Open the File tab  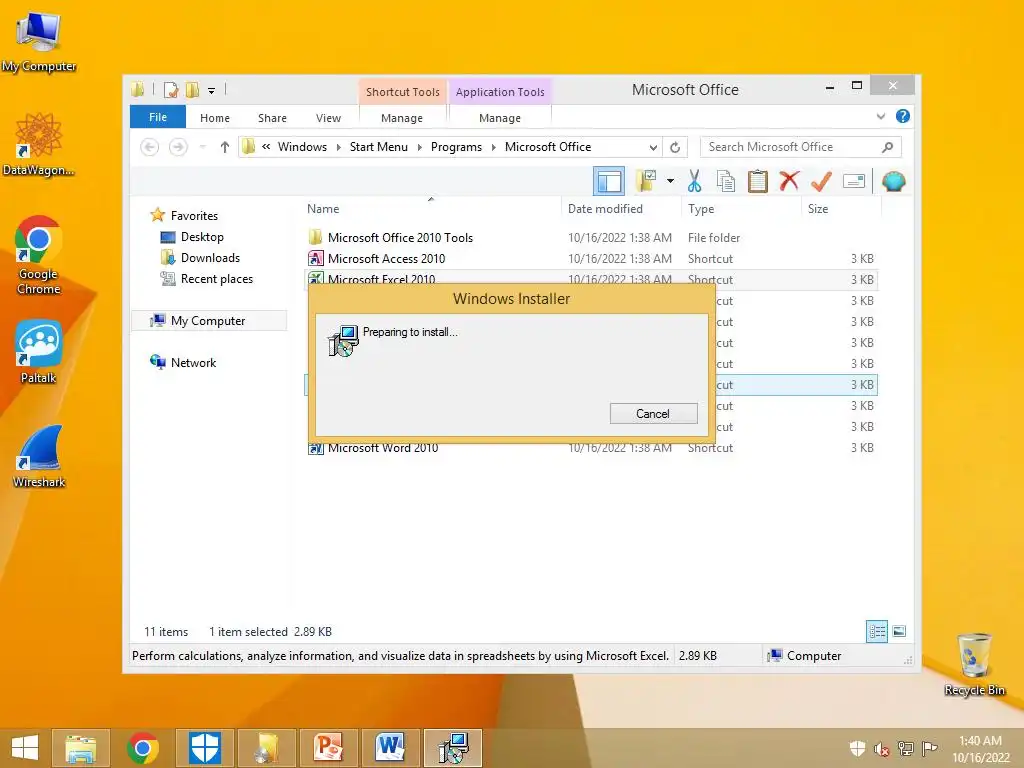point(158,117)
